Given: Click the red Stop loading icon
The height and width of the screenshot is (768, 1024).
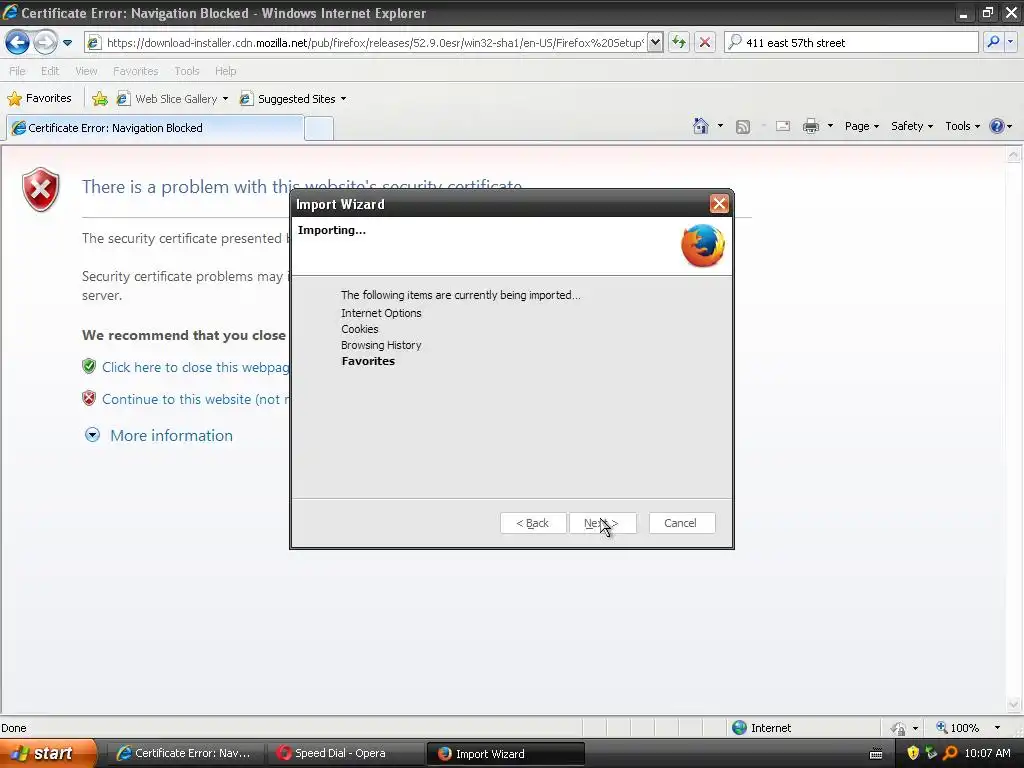Looking at the screenshot, I should (x=705, y=43).
